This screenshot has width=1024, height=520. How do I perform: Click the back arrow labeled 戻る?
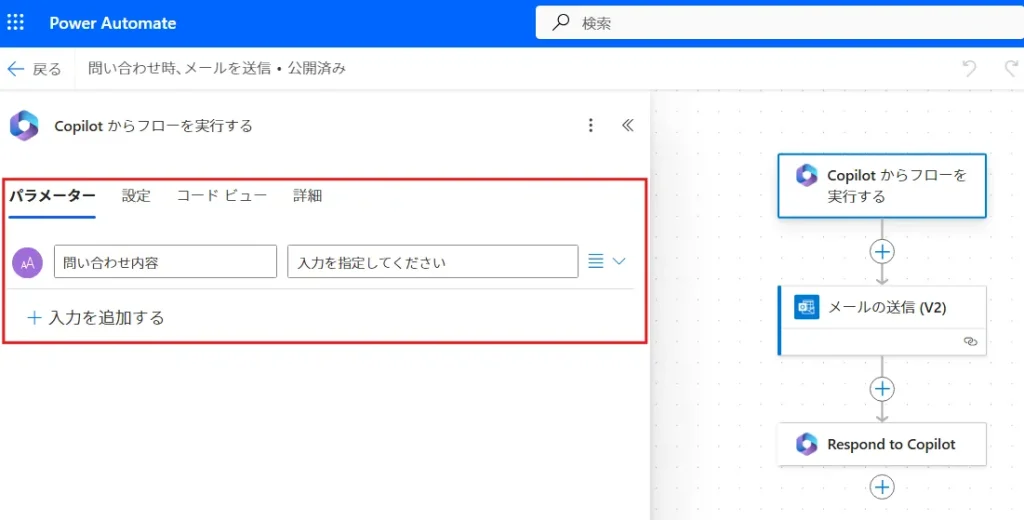click(34, 69)
